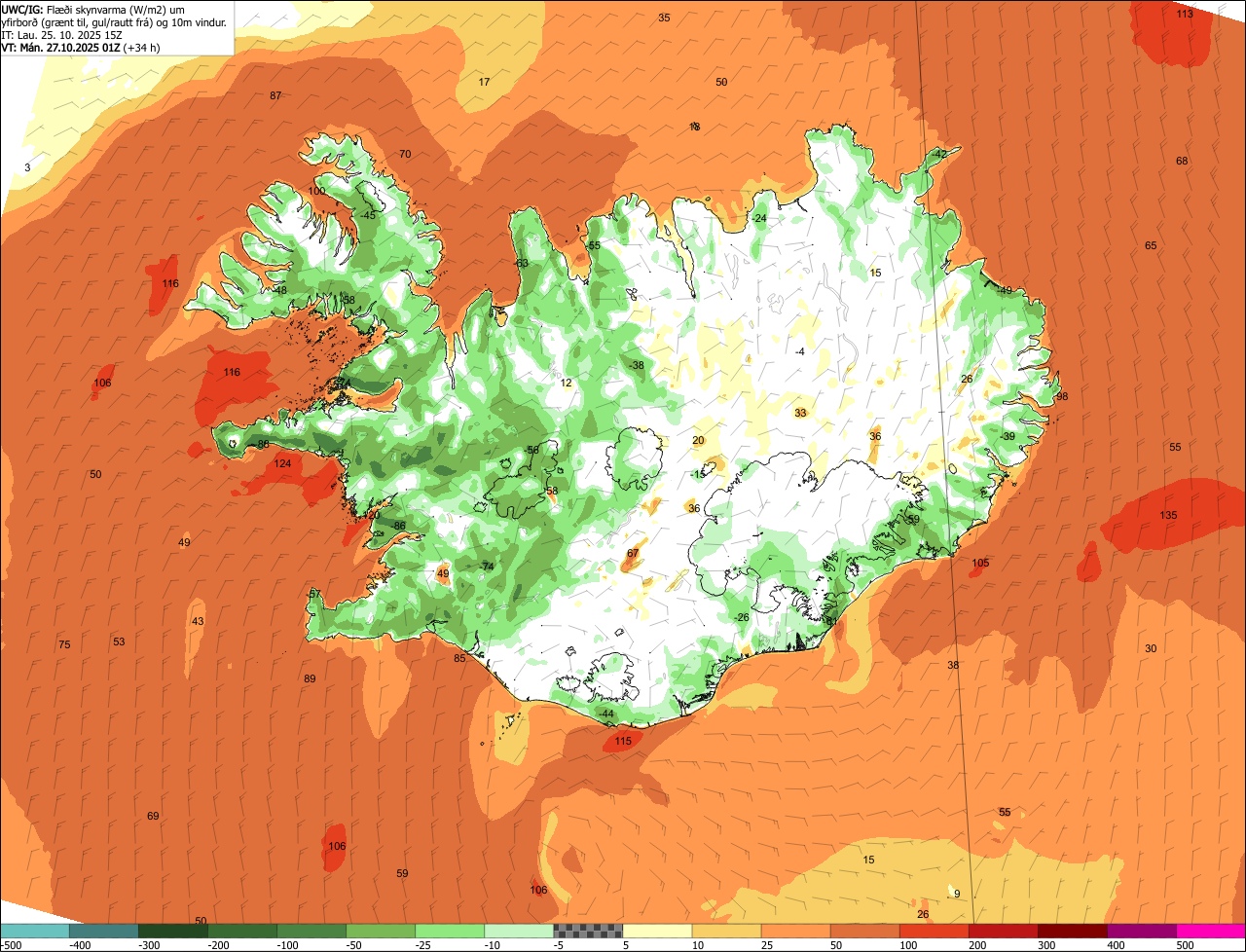Click the purple legend swatch between 400 and 500

click(x=1142, y=931)
